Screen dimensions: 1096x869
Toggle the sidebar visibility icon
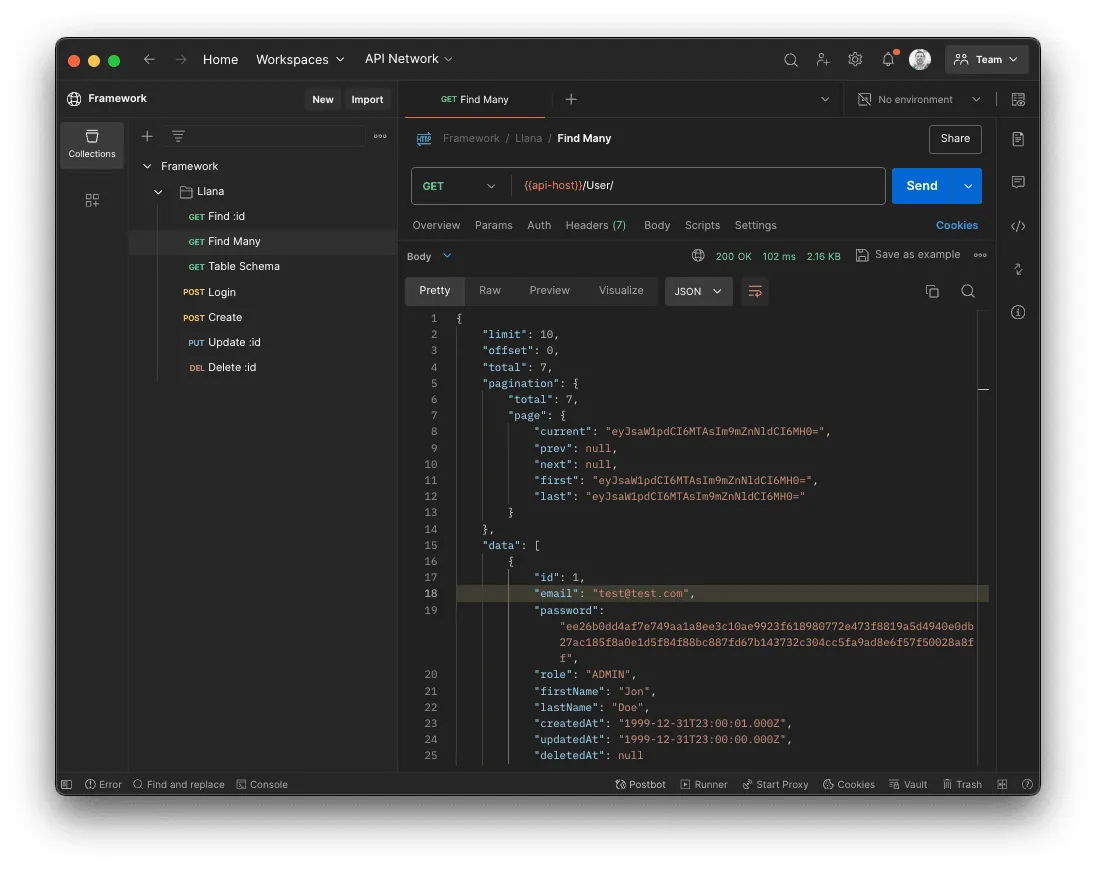[x=66, y=784]
